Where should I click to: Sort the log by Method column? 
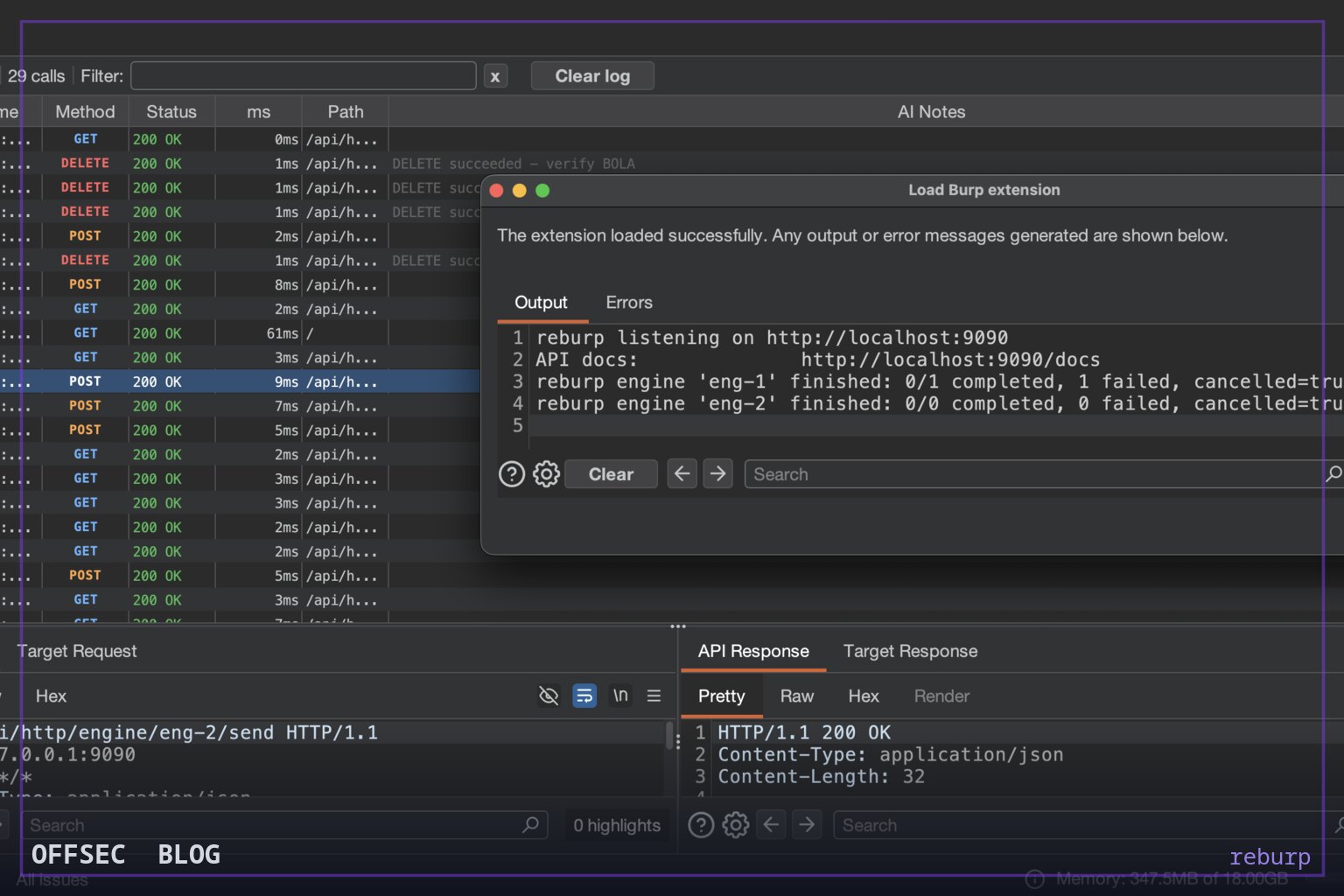[x=85, y=112]
